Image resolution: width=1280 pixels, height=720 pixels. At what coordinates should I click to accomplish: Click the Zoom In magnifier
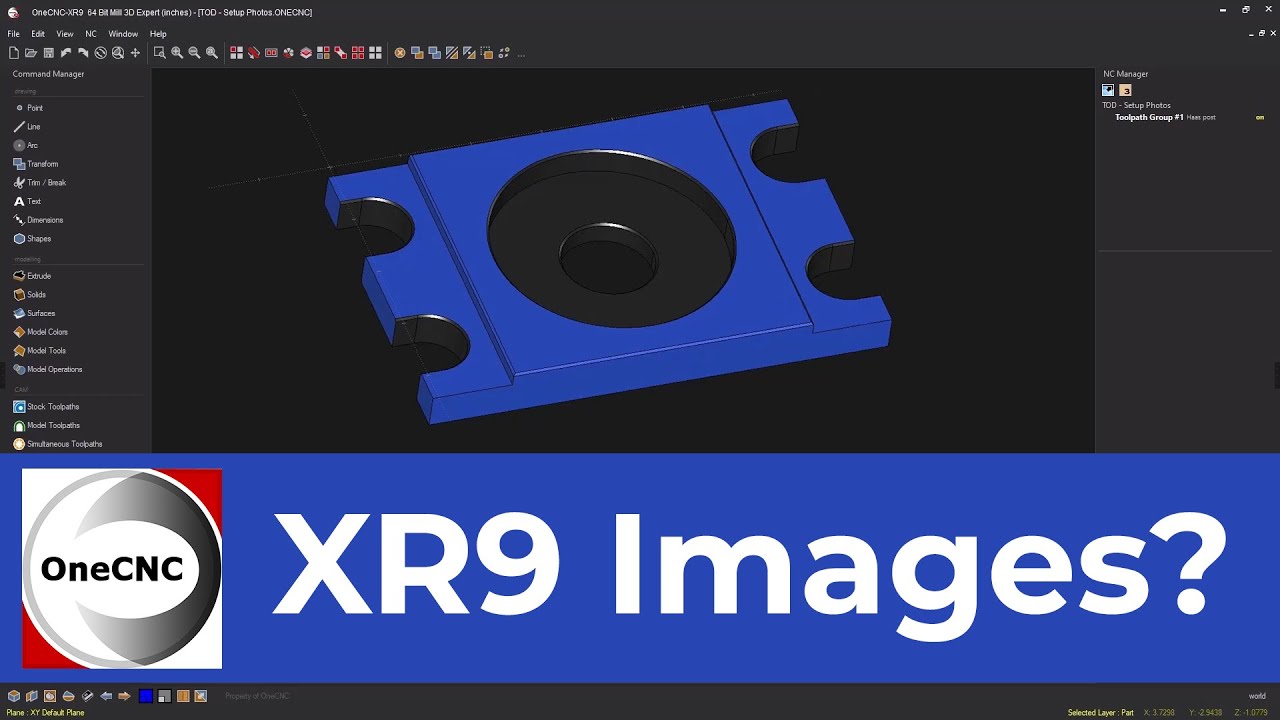pos(177,53)
